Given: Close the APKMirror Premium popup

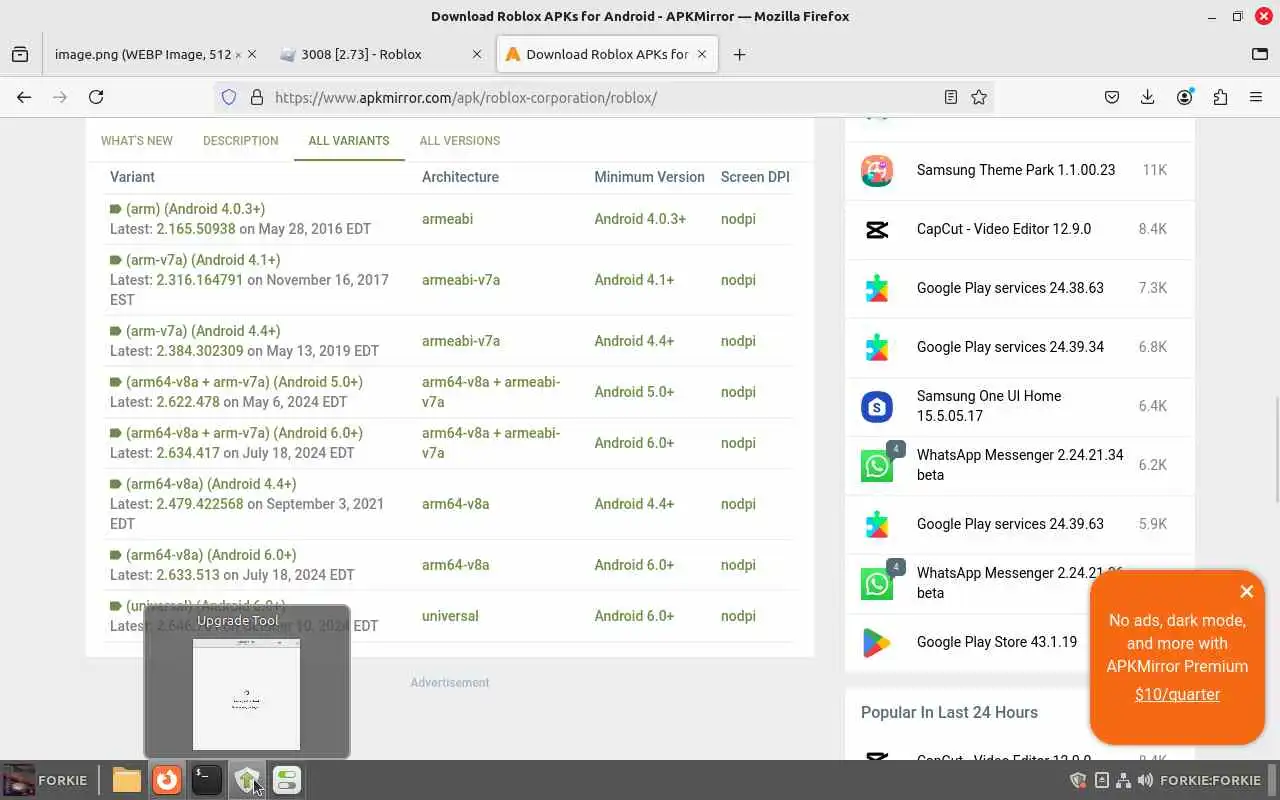Looking at the screenshot, I should pyautogui.click(x=1246, y=591).
